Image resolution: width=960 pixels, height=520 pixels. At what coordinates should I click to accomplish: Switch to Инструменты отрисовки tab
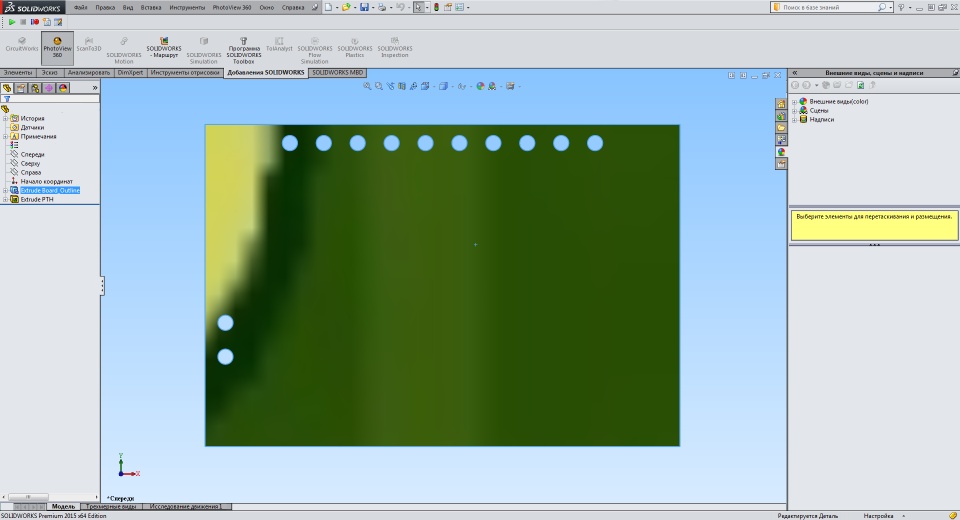click(x=185, y=73)
